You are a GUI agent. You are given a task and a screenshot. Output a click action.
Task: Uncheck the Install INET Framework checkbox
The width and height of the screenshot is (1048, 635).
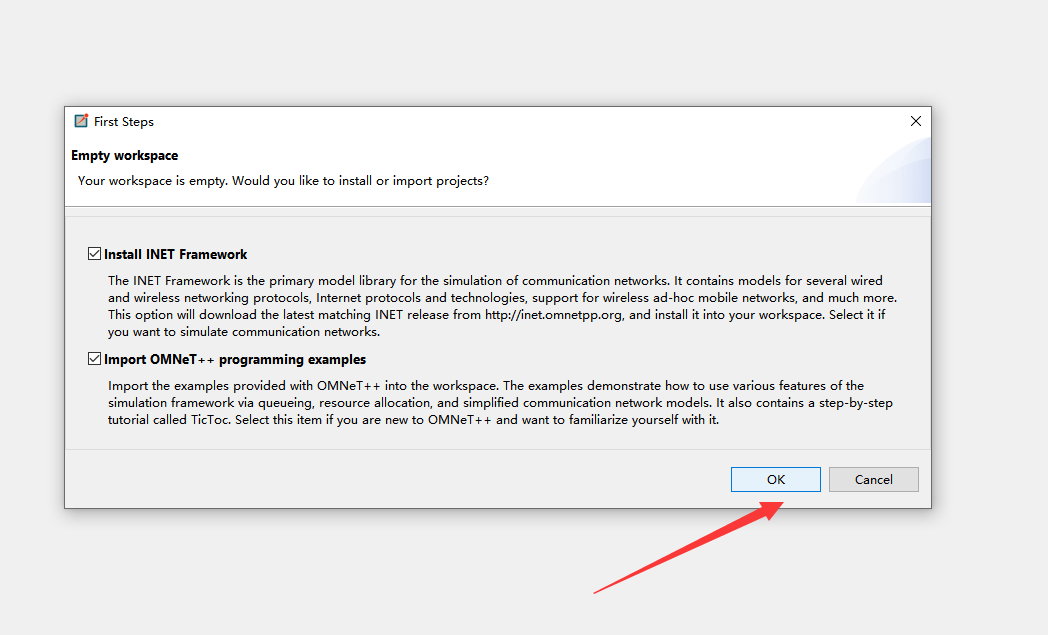click(x=94, y=254)
